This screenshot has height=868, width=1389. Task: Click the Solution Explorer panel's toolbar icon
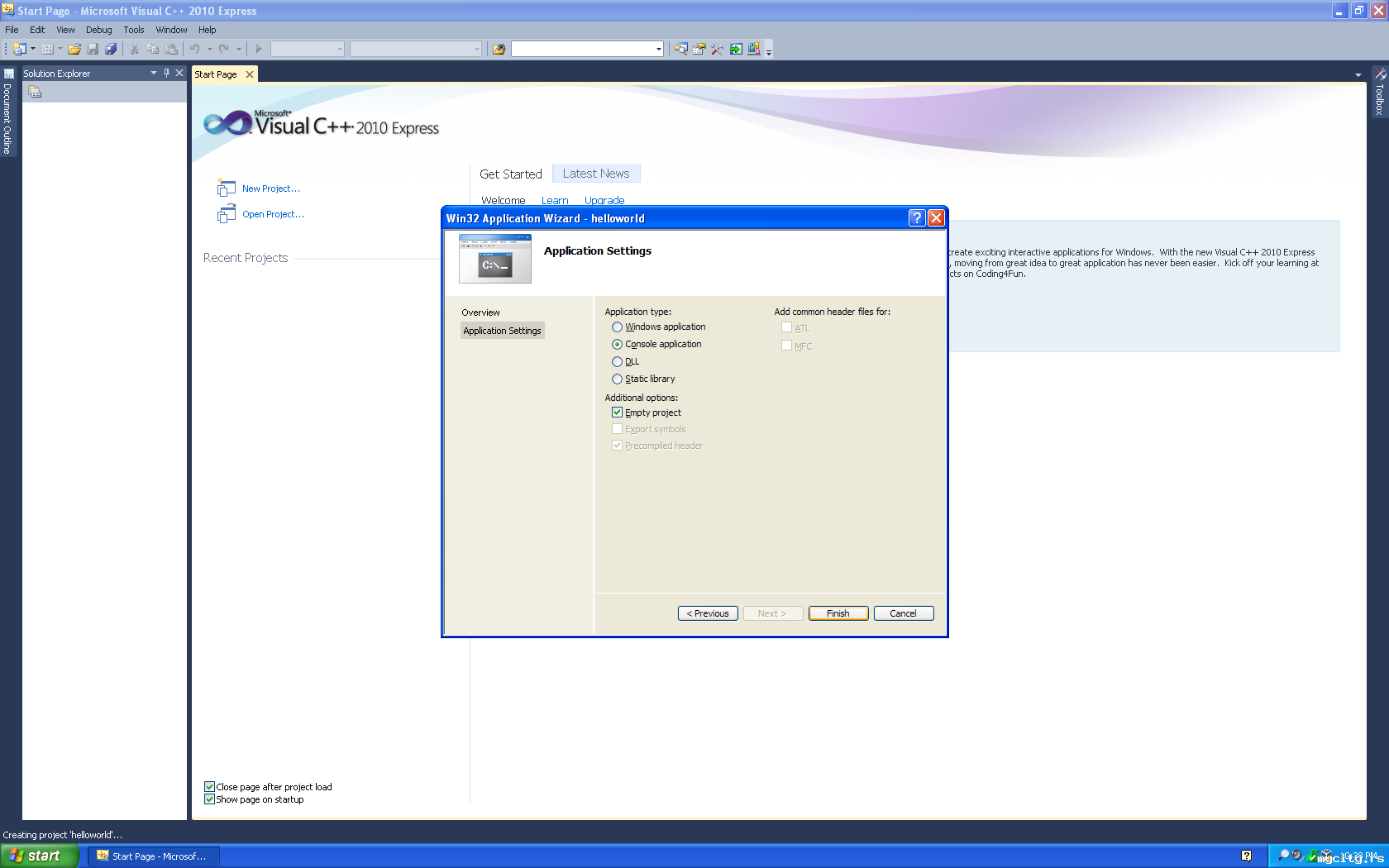(x=35, y=92)
